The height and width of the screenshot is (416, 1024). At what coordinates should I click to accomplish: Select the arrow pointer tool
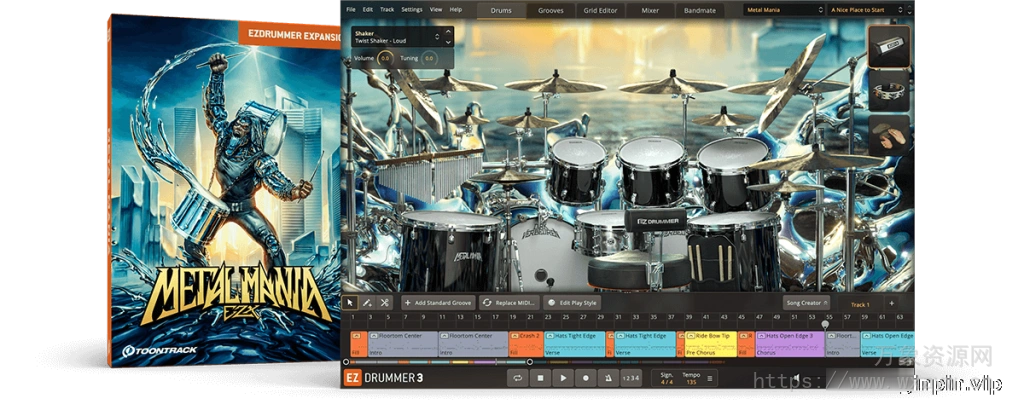pos(350,303)
